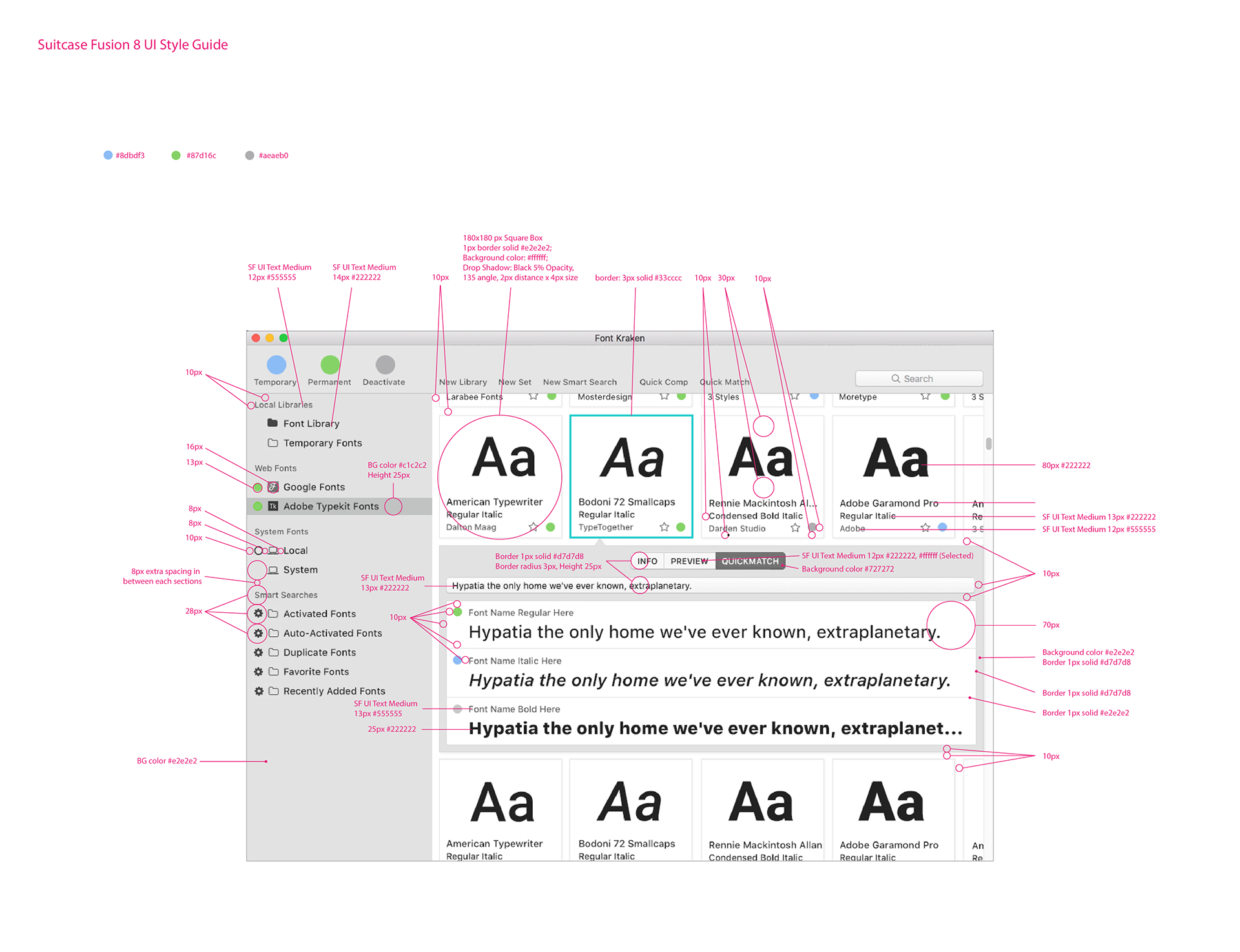Select the Duplicate Fonts smart search
Image resolution: width=1240 pixels, height=952 pixels.
(x=319, y=653)
